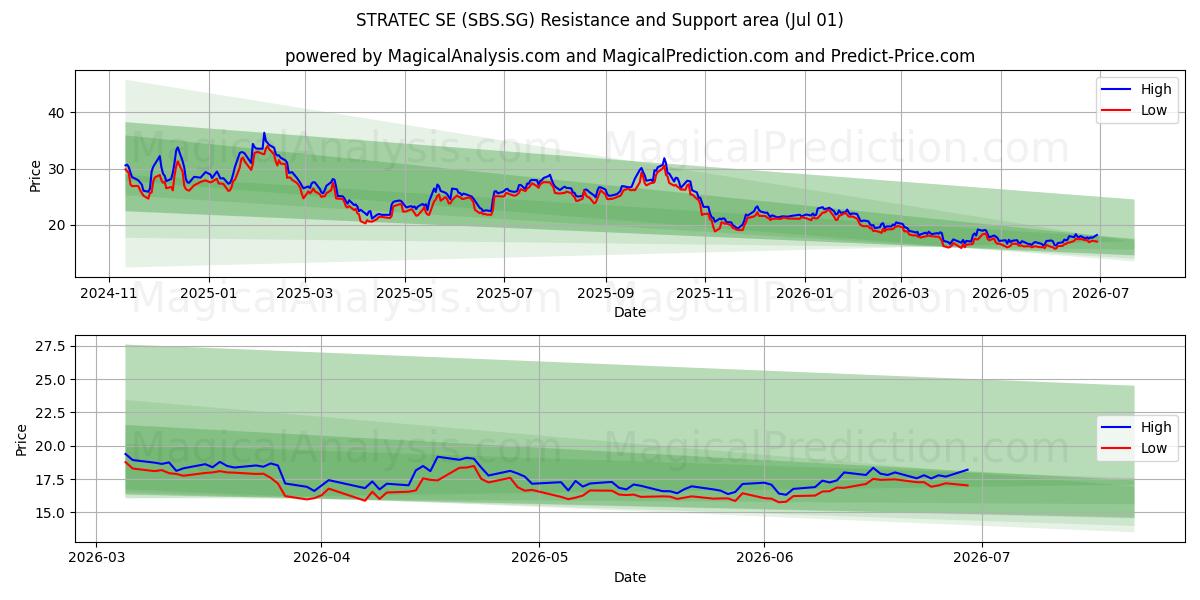This screenshot has width=1200, height=600.
Task: Click the blue High line swatch in top legend
Action: (x=1117, y=90)
